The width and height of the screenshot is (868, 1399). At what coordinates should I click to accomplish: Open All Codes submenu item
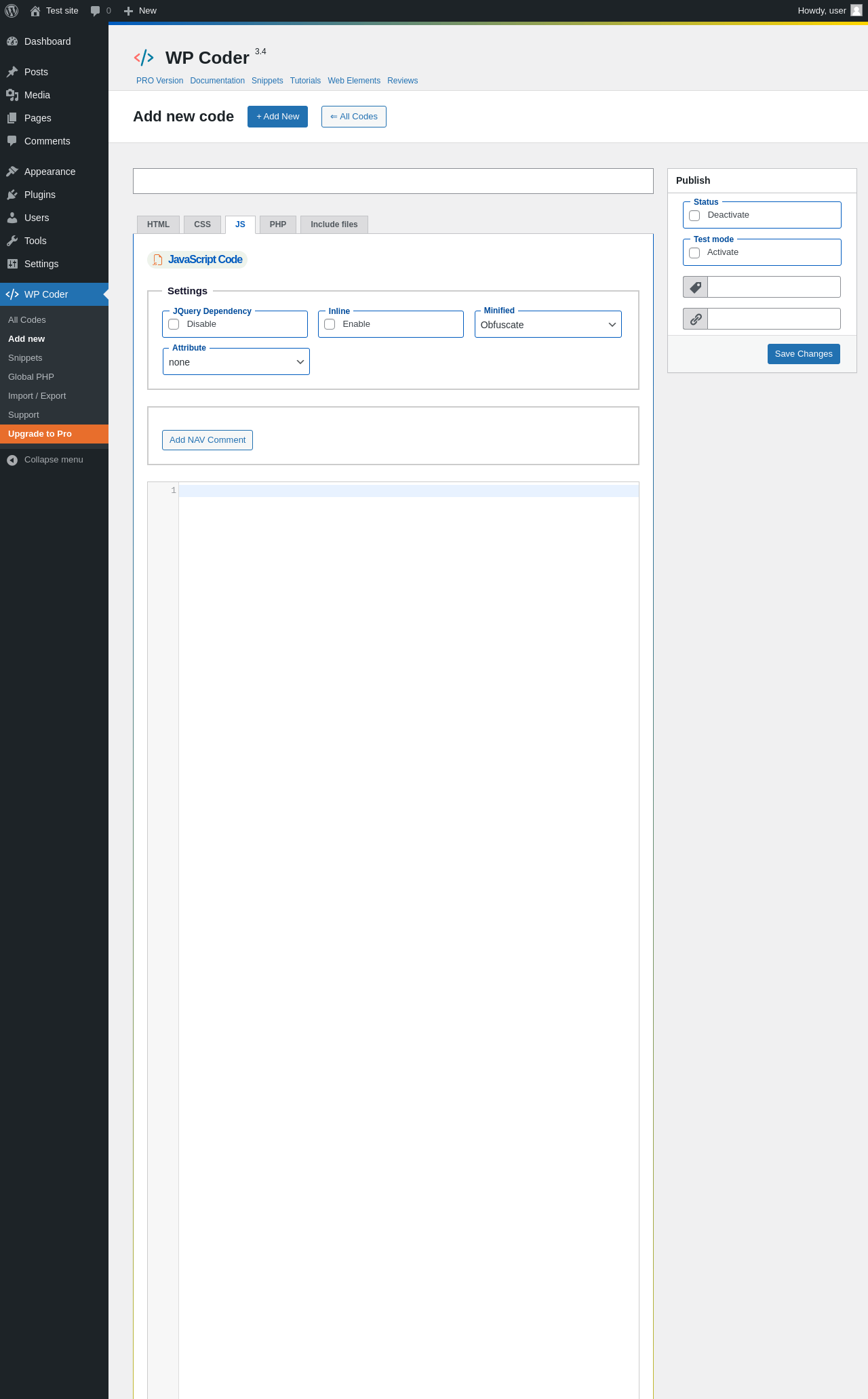tap(54, 320)
